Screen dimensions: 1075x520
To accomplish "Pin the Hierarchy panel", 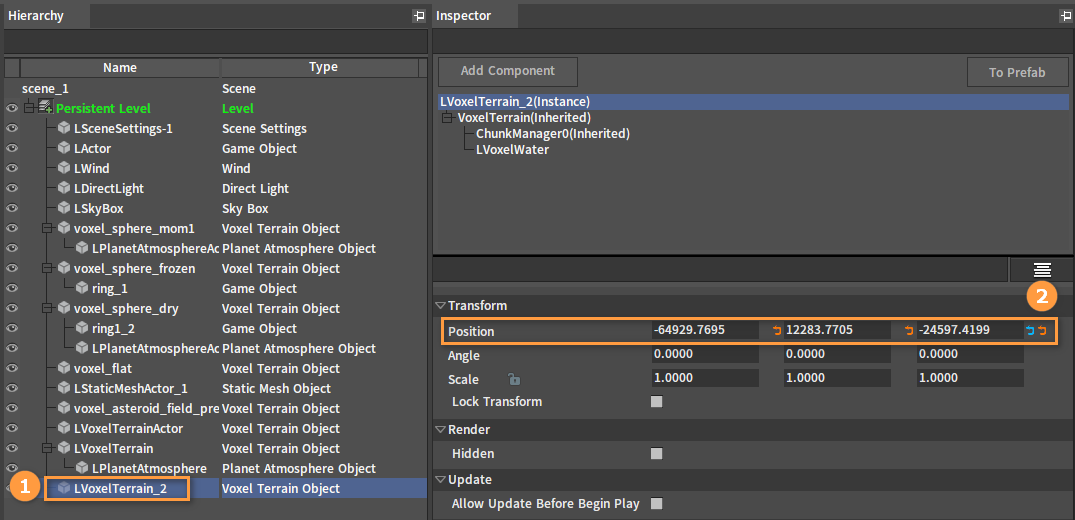I will point(419,16).
